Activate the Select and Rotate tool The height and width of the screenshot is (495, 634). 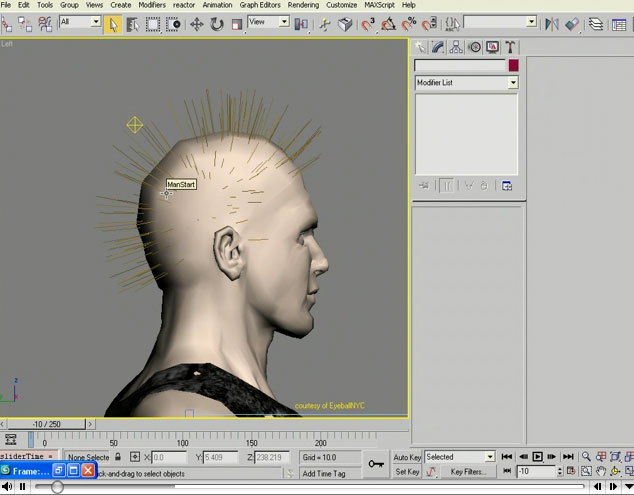click(x=216, y=24)
